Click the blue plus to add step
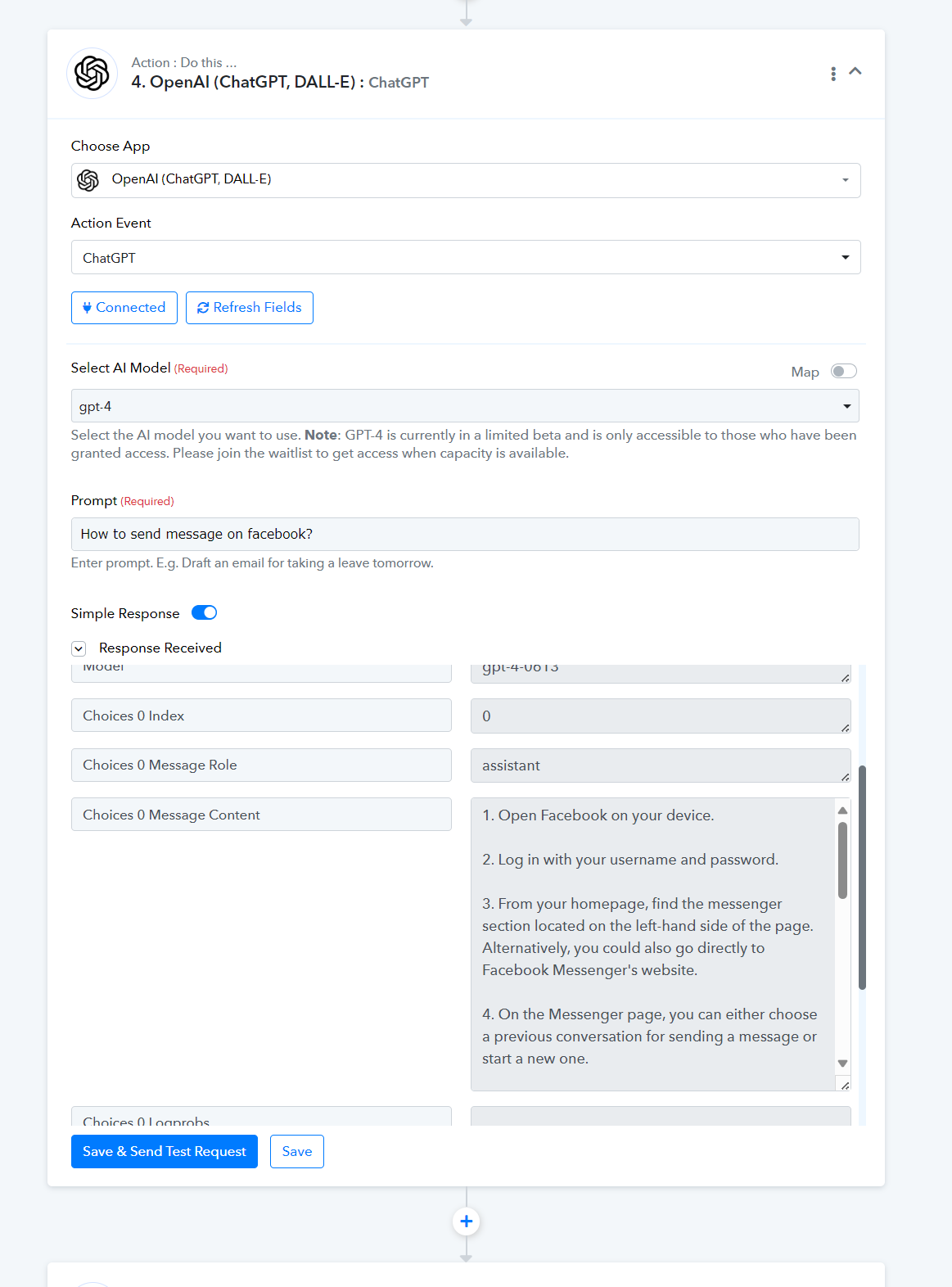 (467, 1222)
